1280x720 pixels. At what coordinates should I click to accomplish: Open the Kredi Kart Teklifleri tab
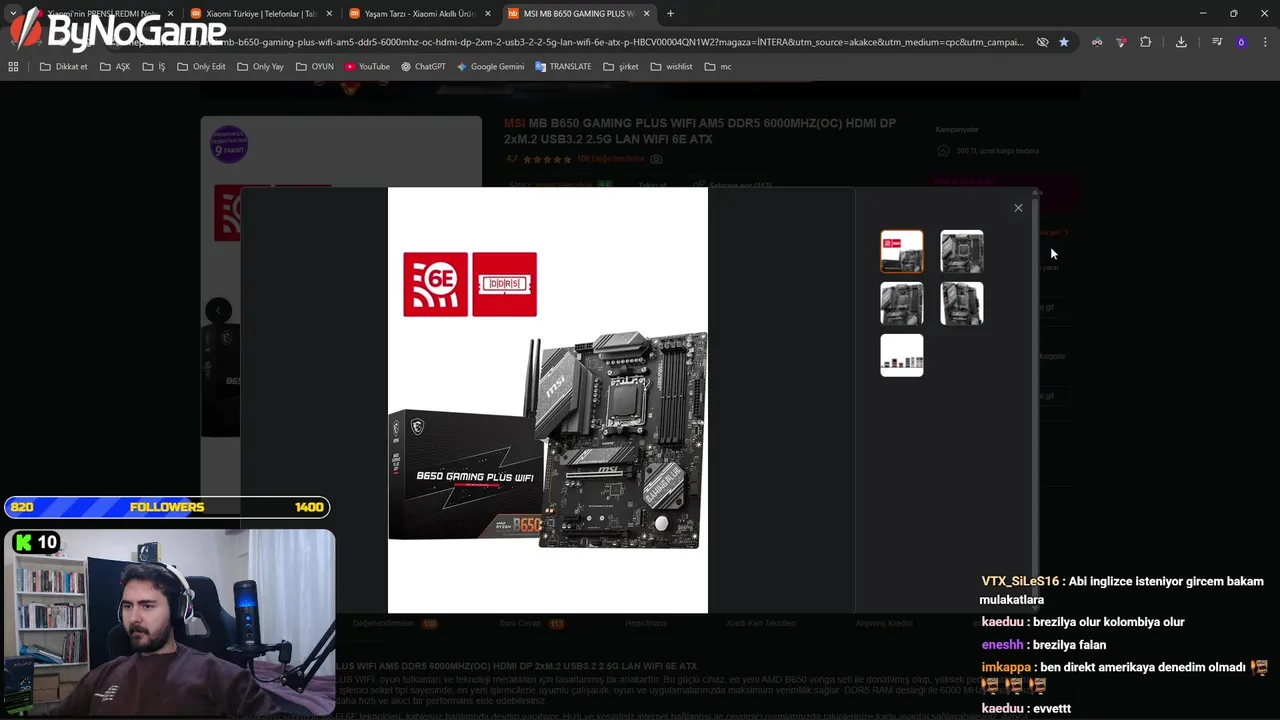point(761,623)
